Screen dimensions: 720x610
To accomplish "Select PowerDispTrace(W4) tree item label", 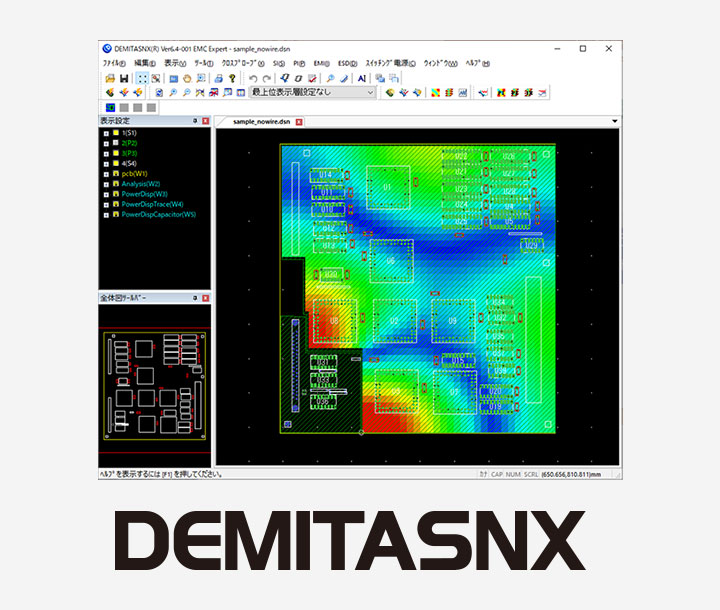I will 152,204.
